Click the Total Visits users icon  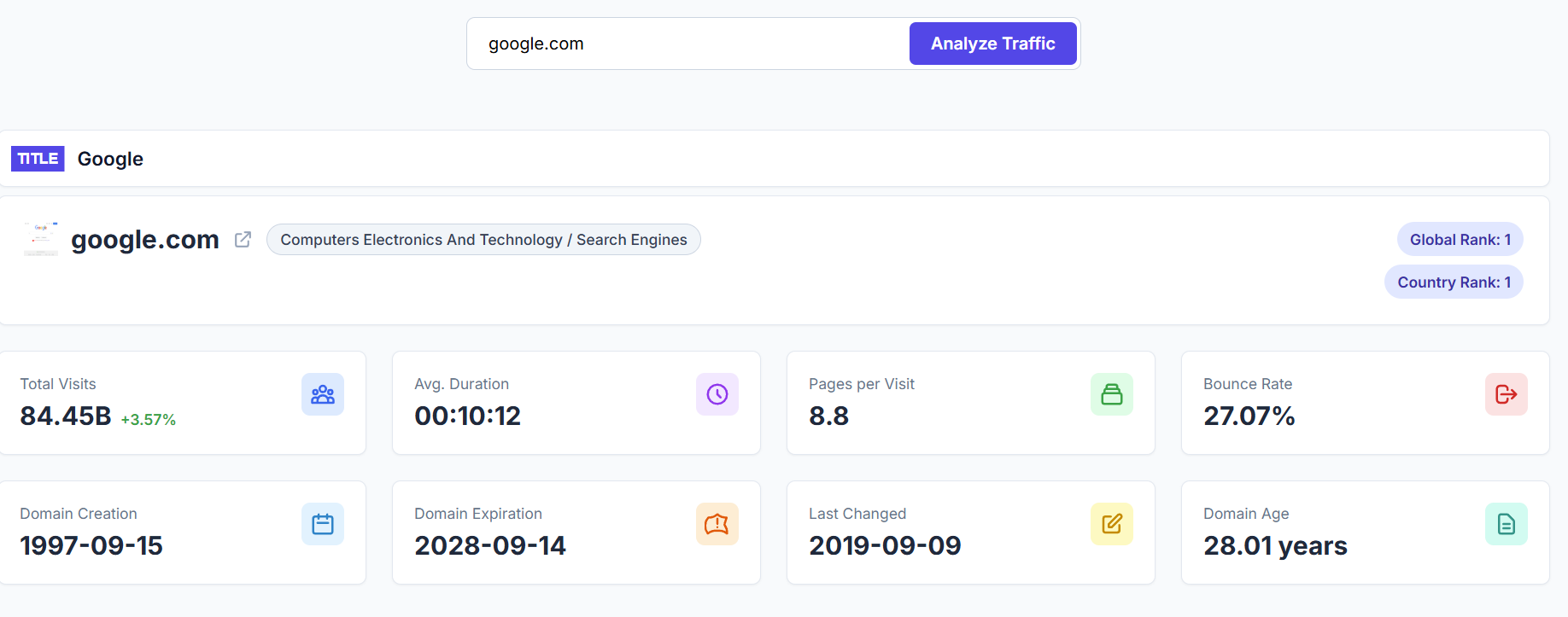(x=323, y=394)
